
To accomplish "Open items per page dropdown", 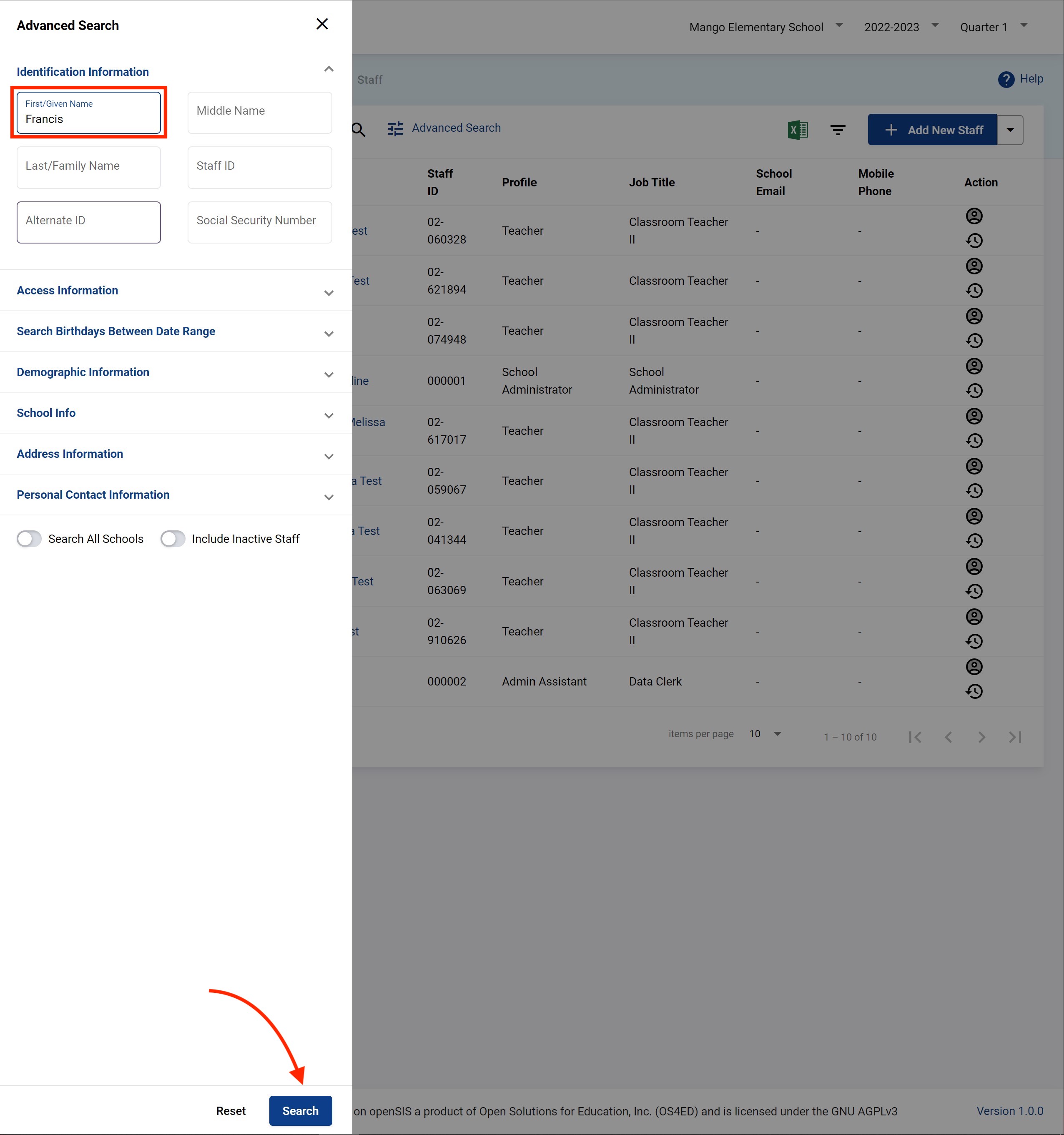I will pos(765,733).
